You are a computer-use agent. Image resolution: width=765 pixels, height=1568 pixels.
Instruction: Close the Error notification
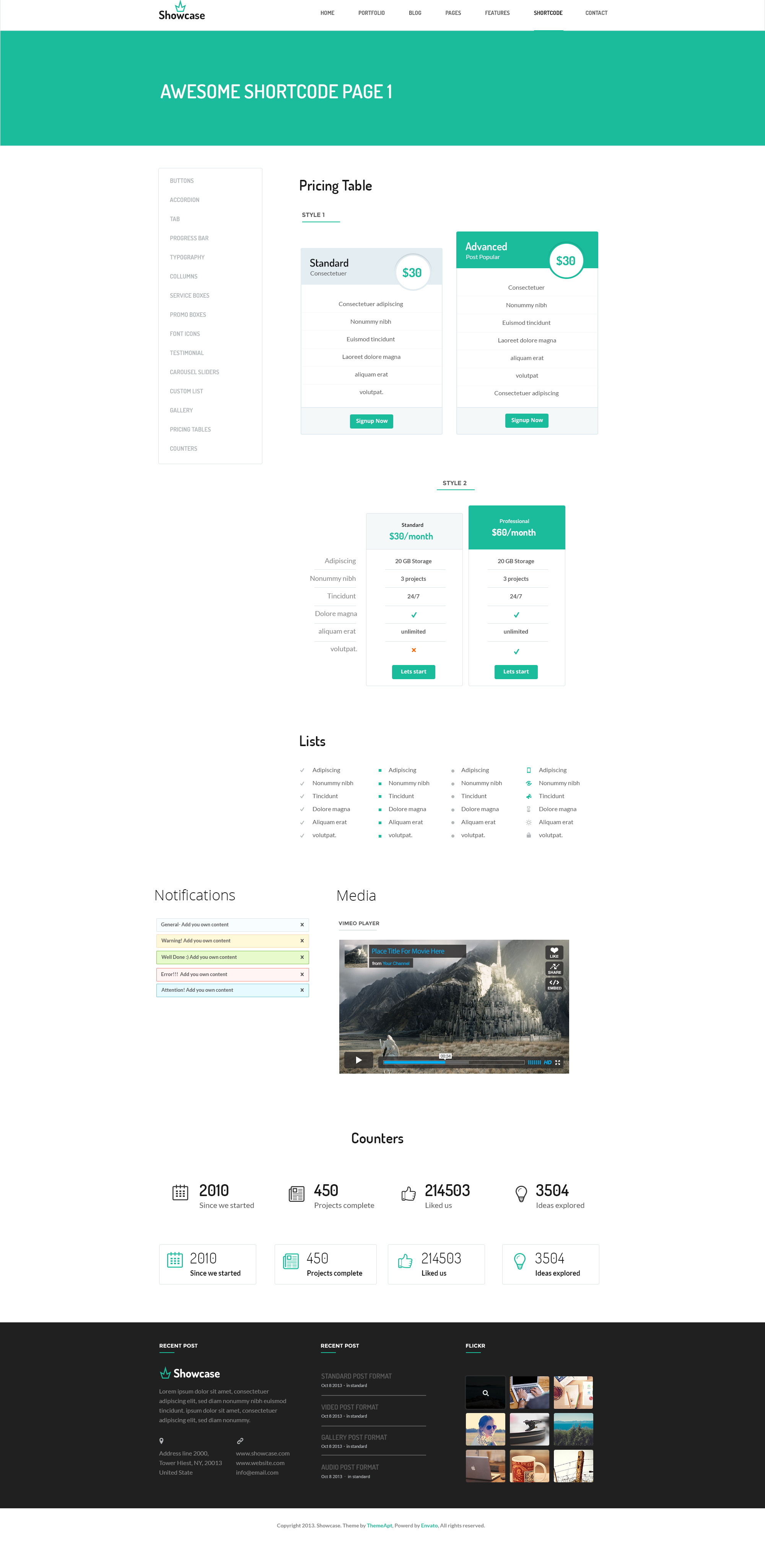(x=302, y=975)
